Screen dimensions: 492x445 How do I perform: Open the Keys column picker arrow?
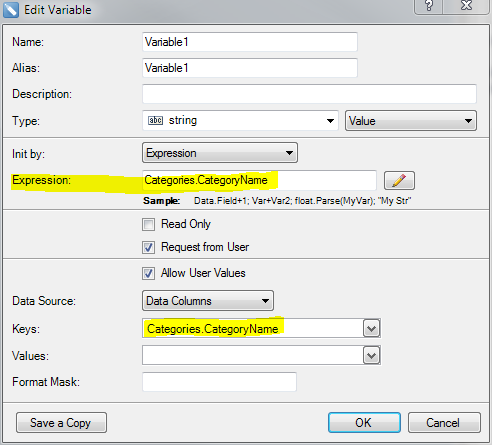(371, 329)
